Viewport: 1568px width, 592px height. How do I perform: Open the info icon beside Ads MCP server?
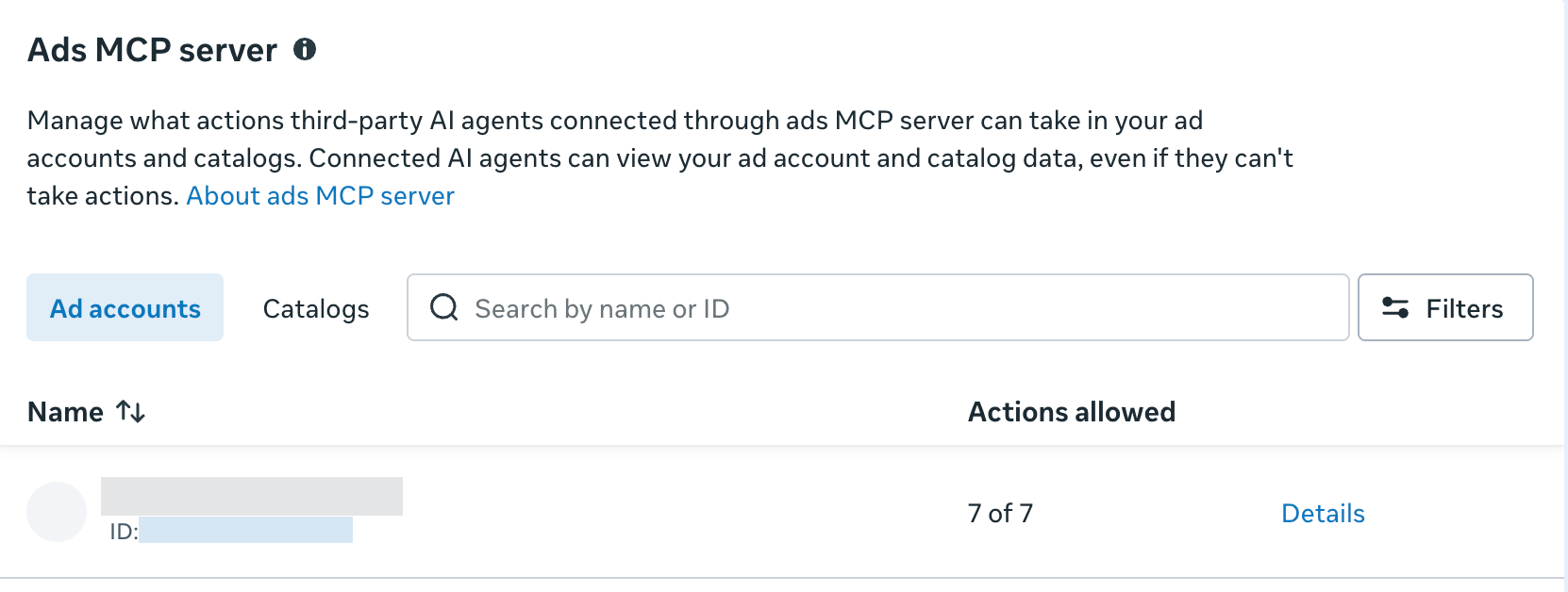[x=305, y=49]
